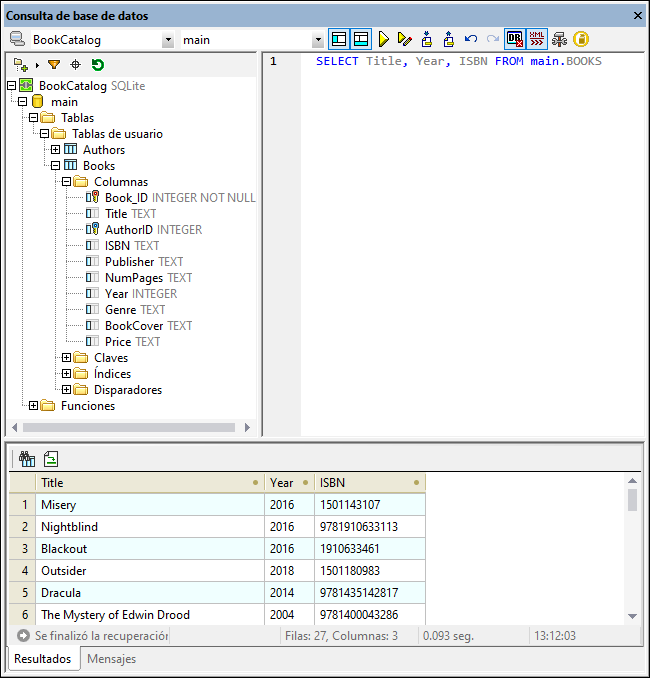Toggle the database browser pane button
This screenshot has width=650, height=678.
(339, 40)
